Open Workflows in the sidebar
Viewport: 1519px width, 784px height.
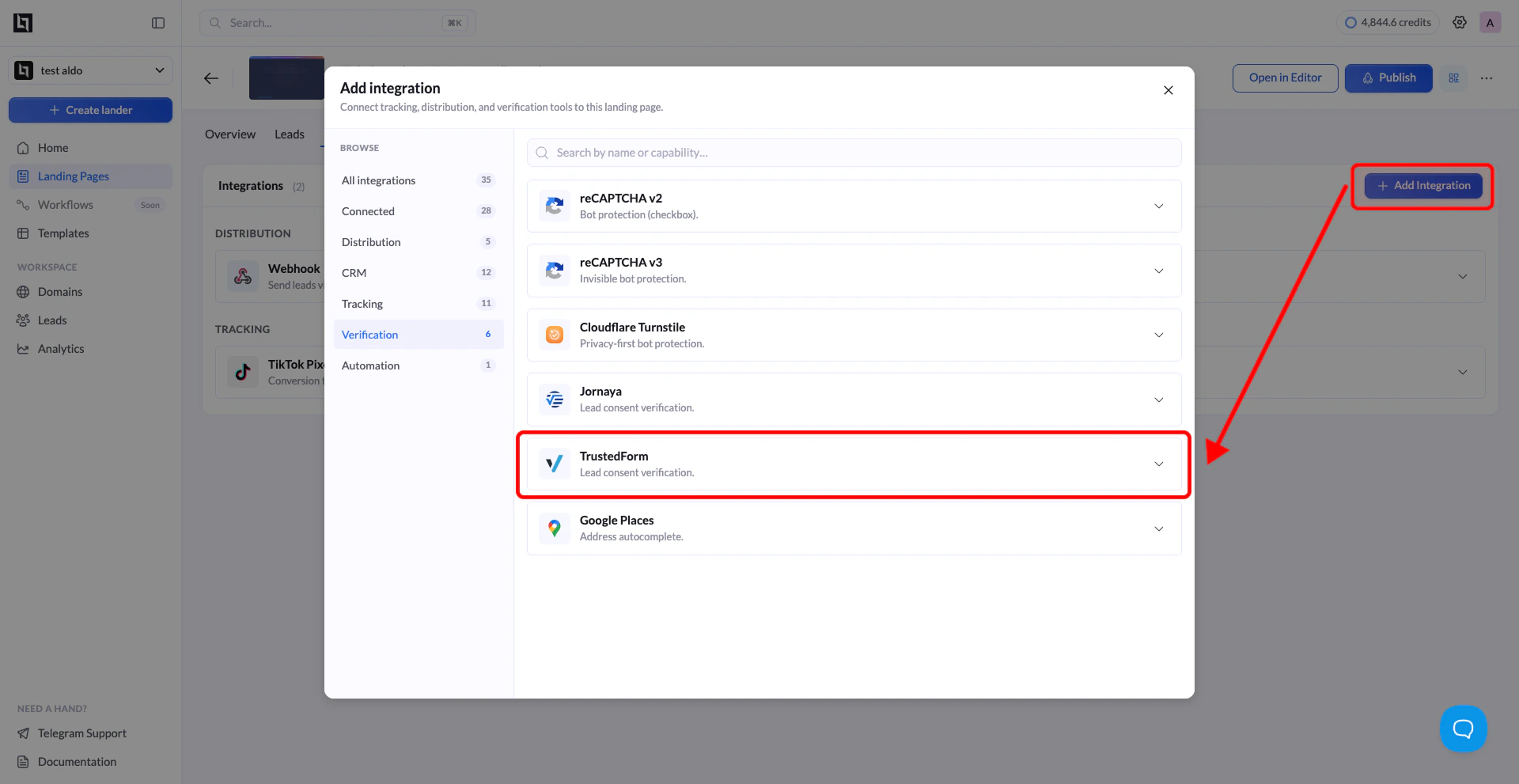click(91, 205)
